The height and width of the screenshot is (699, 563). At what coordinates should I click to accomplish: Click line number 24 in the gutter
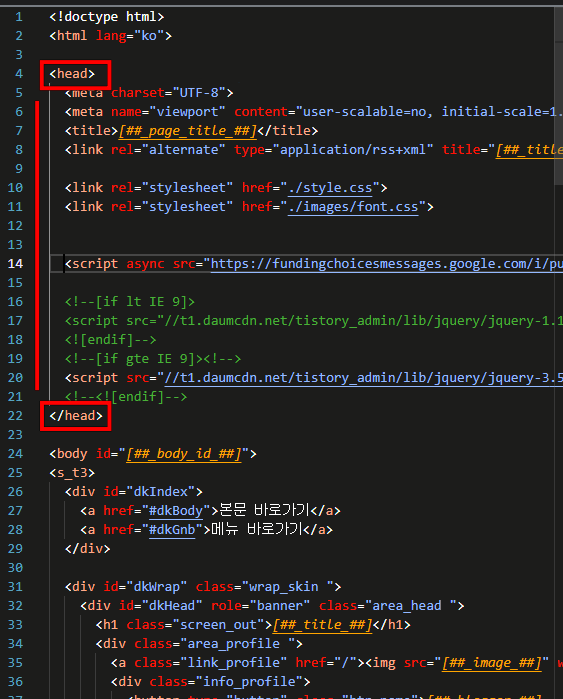15,454
